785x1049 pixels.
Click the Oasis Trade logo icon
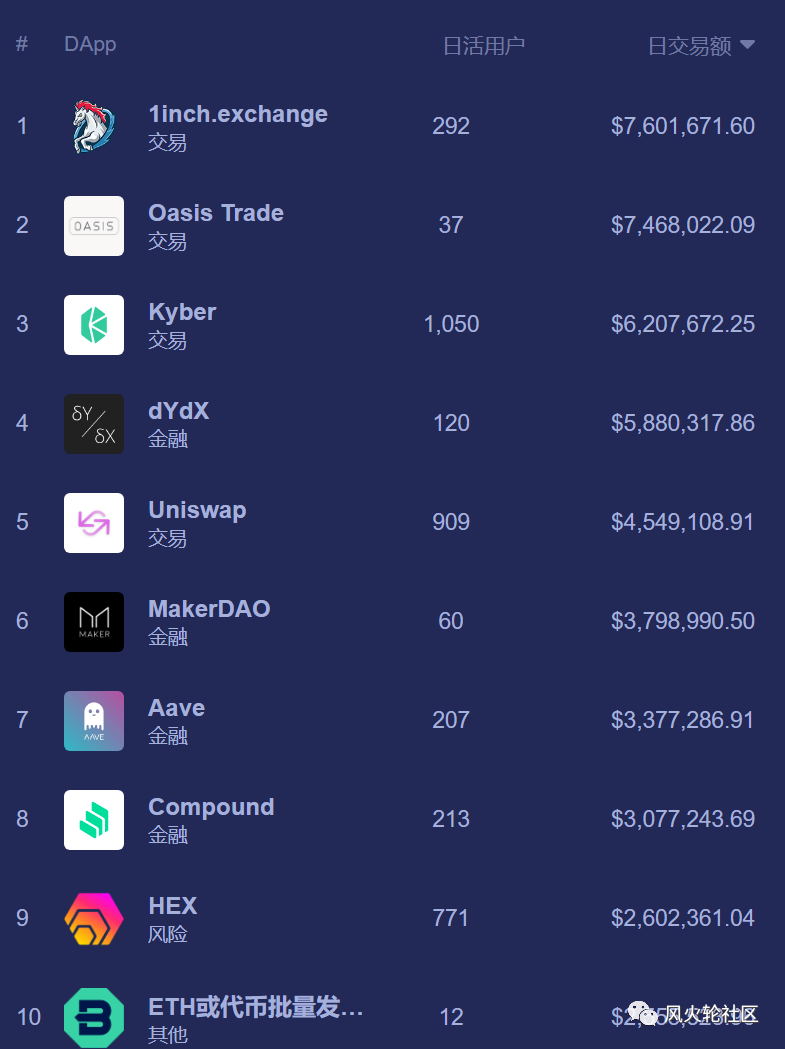(94, 226)
